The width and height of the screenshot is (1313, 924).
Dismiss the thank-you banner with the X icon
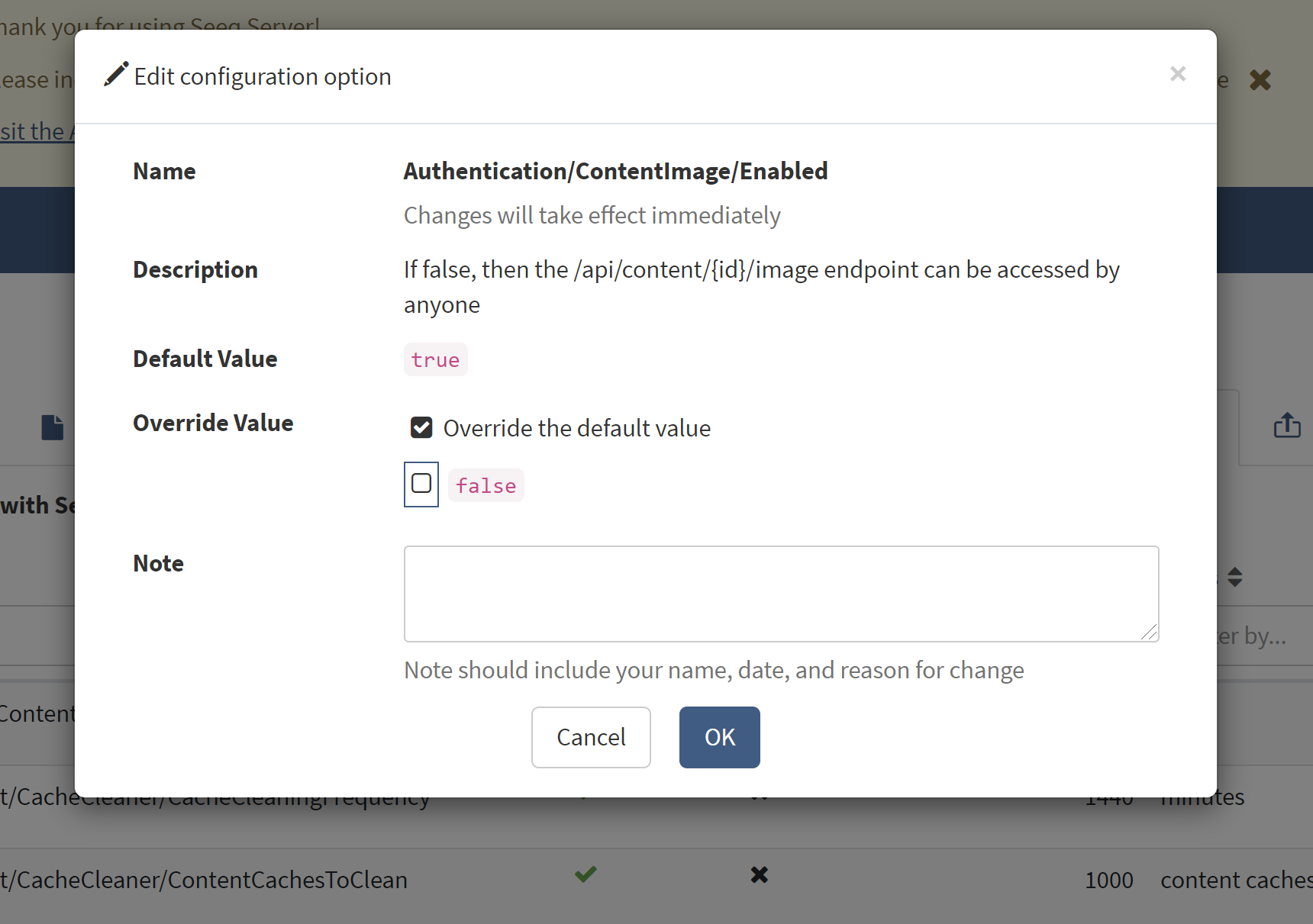(1260, 80)
